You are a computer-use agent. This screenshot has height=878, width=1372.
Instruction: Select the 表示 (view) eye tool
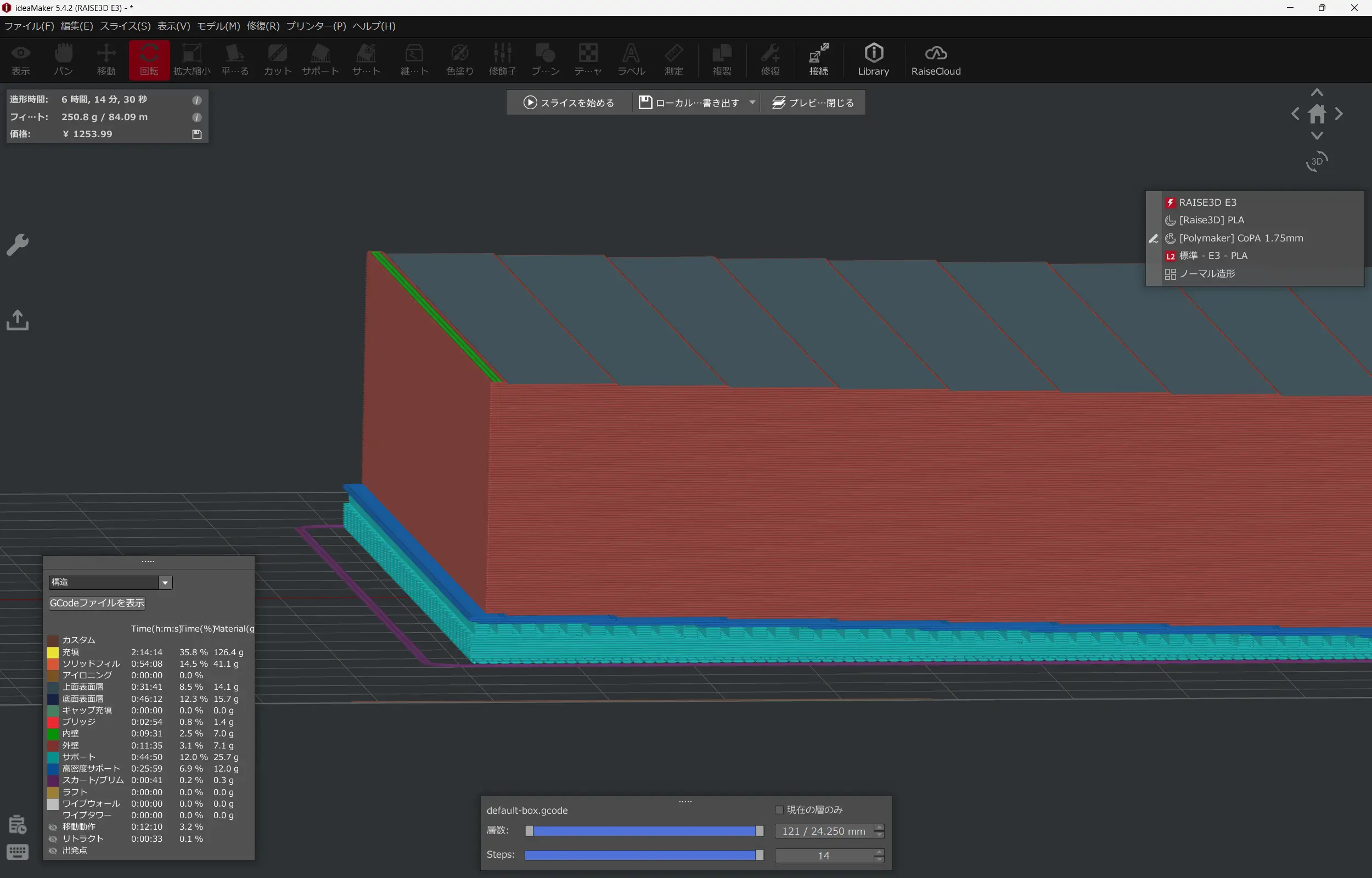21,60
